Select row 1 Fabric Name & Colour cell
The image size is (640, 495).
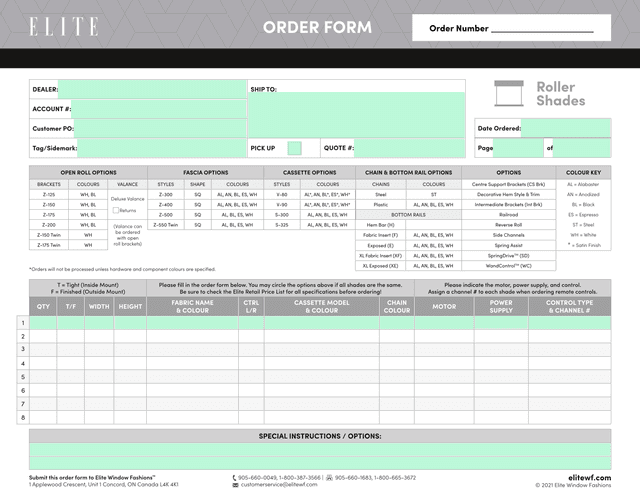tap(191, 323)
